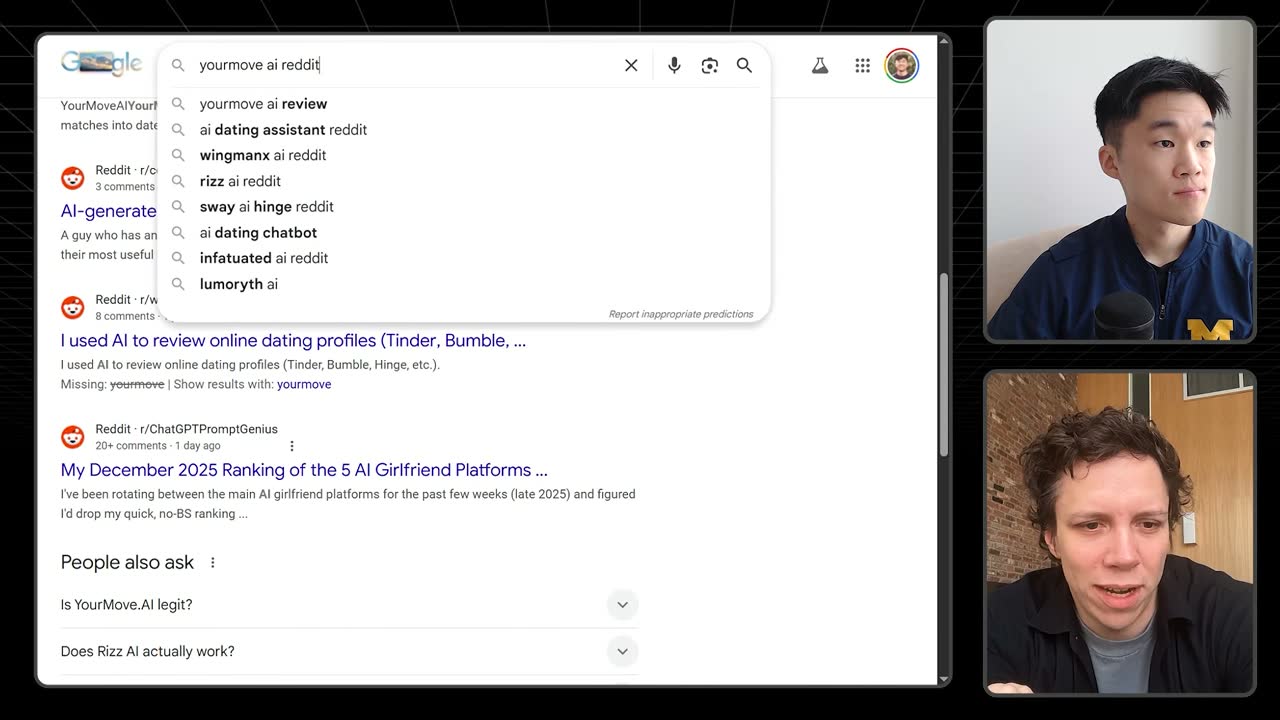
Task: Select suggestion 'yourmove ai review'
Action: click(464, 104)
